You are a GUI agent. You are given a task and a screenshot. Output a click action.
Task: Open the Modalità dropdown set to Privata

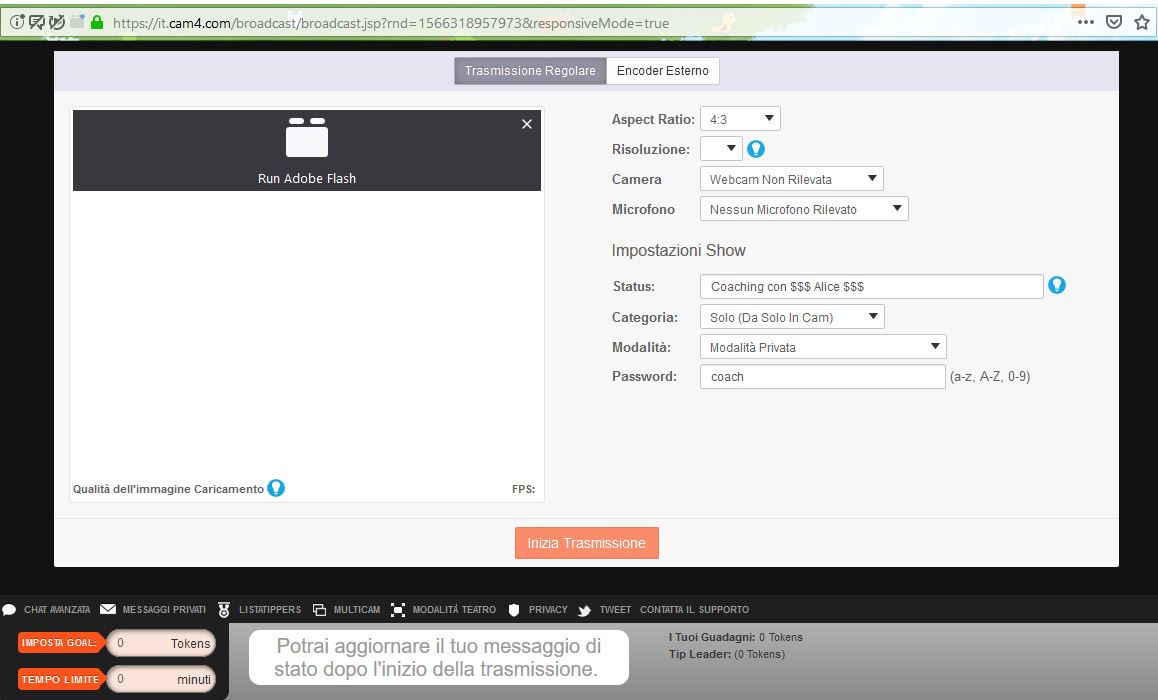point(822,347)
